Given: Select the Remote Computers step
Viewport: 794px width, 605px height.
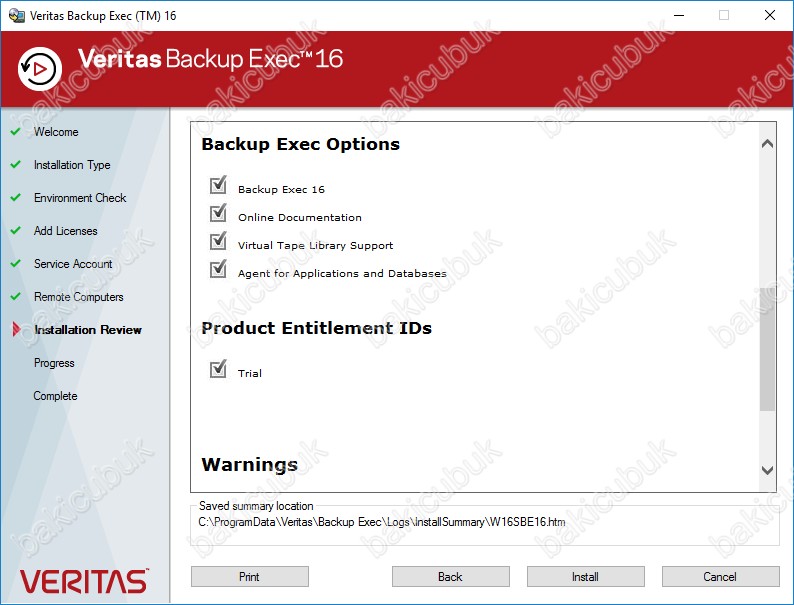Looking at the screenshot, I should tap(78, 297).
